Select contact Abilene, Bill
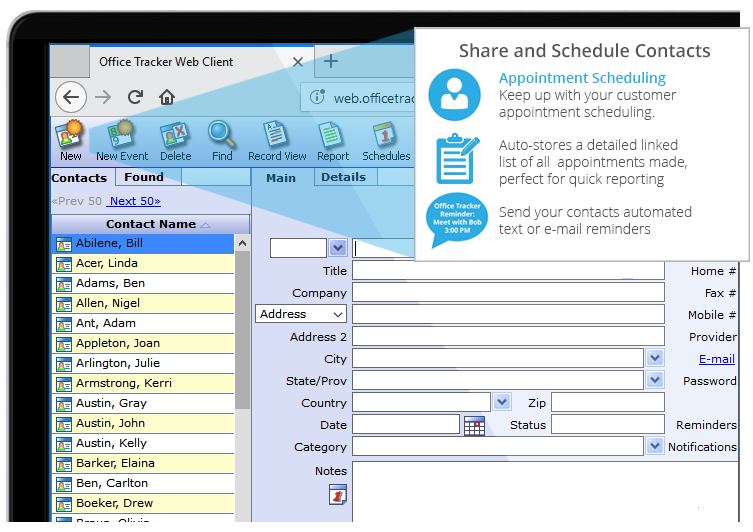Screen dimensions: 753x532 (x=143, y=243)
